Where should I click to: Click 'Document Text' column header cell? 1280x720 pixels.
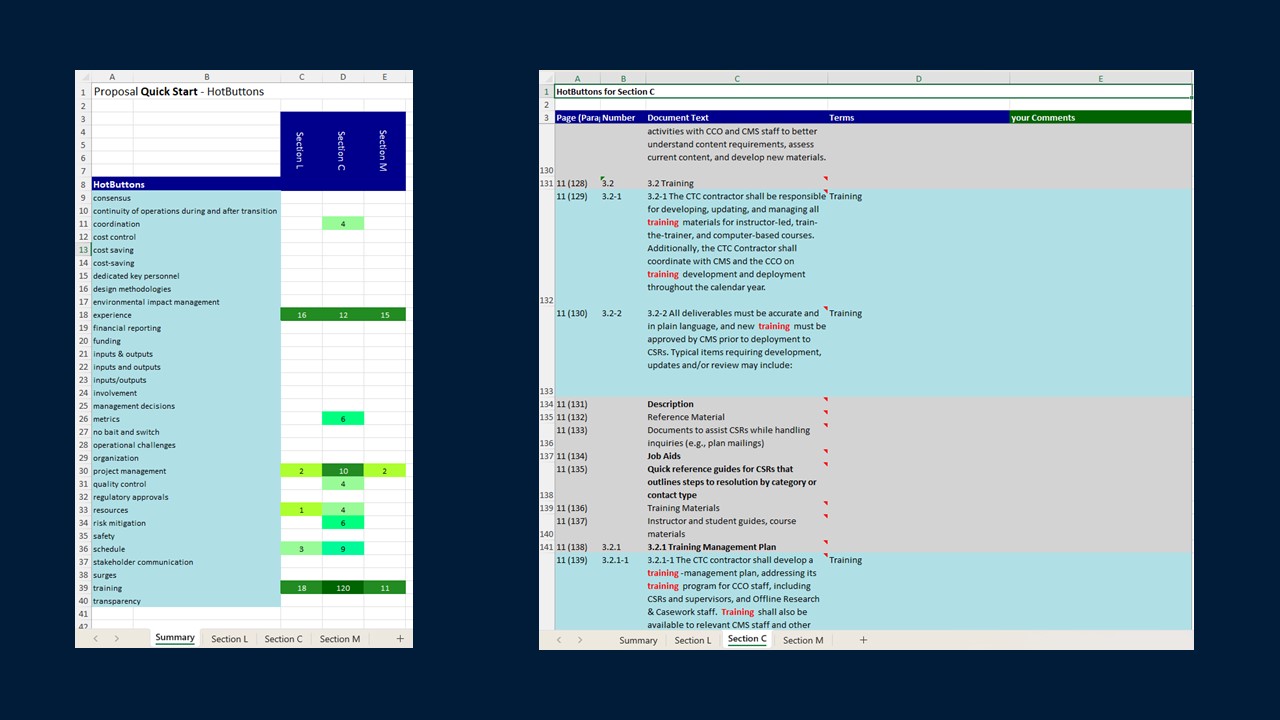point(737,117)
